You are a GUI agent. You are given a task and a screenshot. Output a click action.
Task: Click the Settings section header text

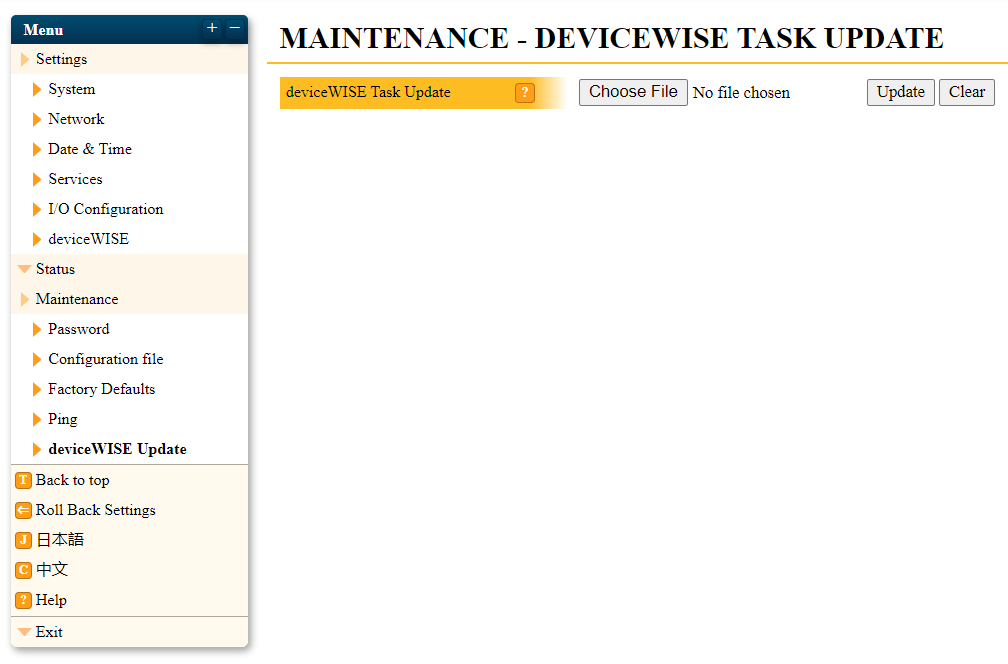[61, 59]
